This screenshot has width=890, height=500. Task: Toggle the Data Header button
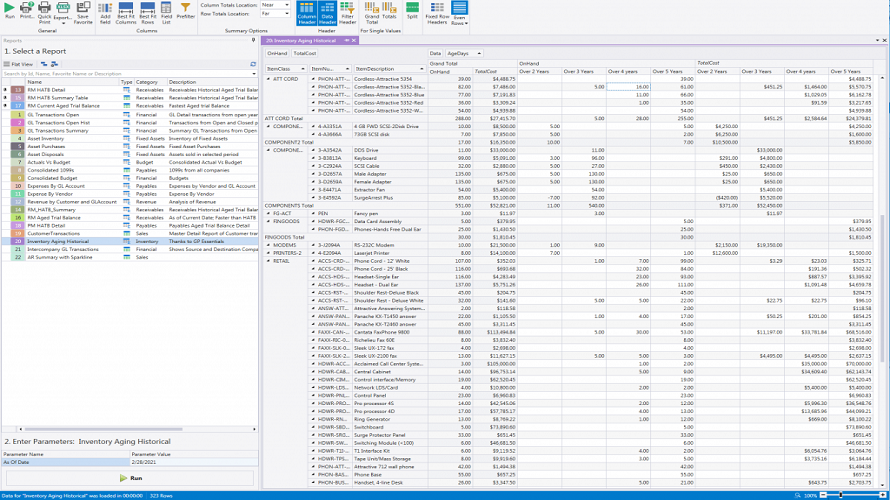click(x=327, y=13)
